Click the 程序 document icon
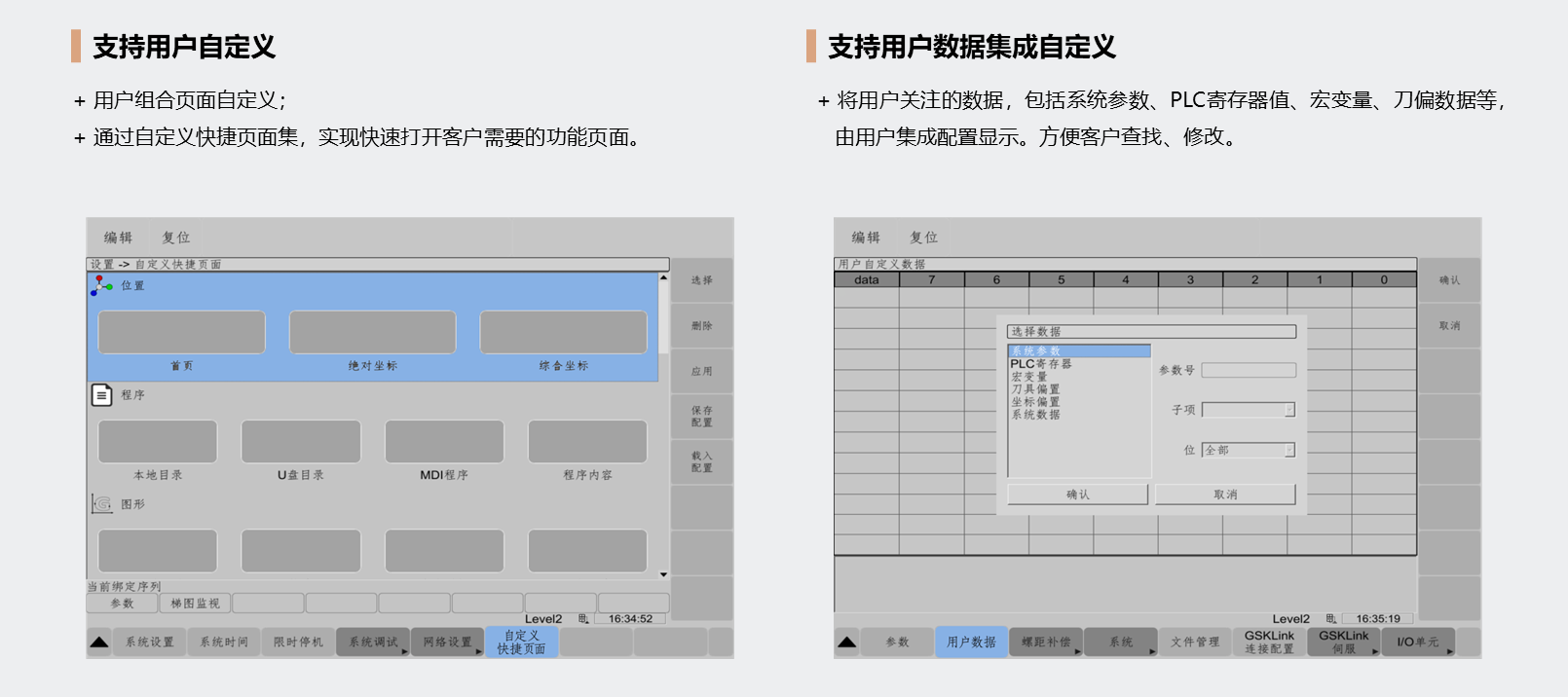Image resolution: width=1568 pixels, height=697 pixels. [x=101, y=395]
